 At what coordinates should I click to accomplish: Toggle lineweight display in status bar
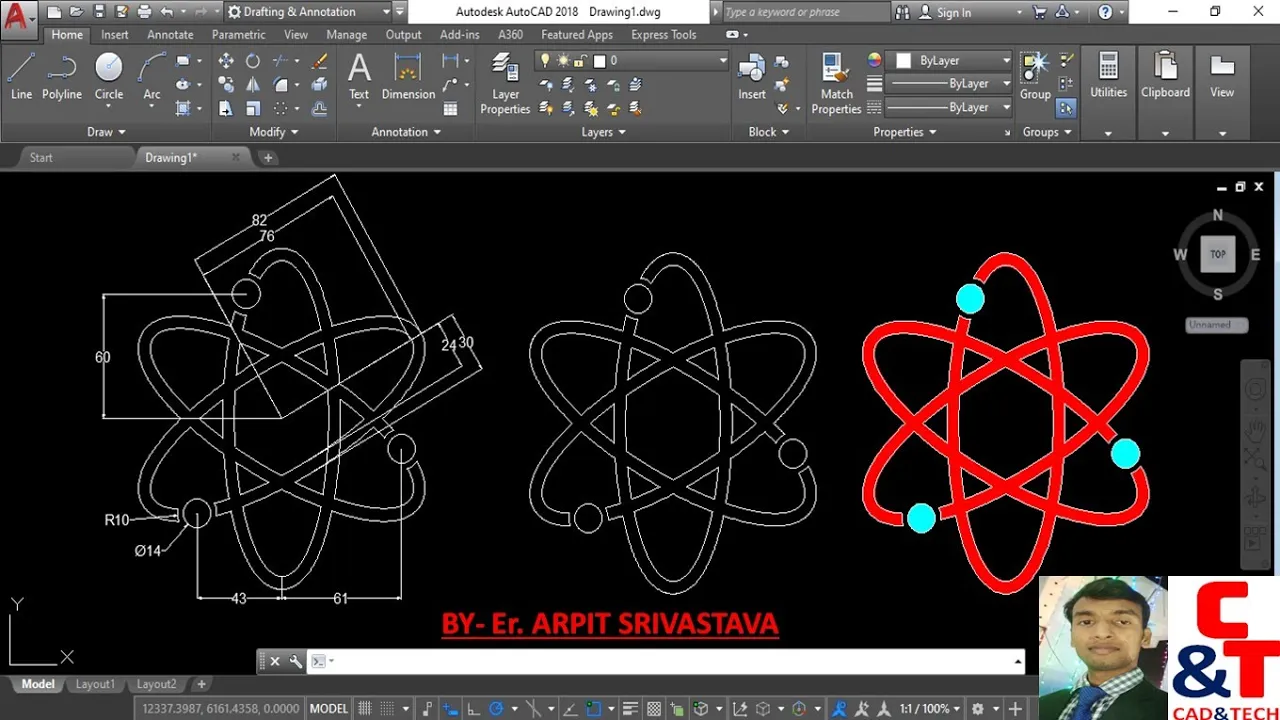(x=631, y=708)
